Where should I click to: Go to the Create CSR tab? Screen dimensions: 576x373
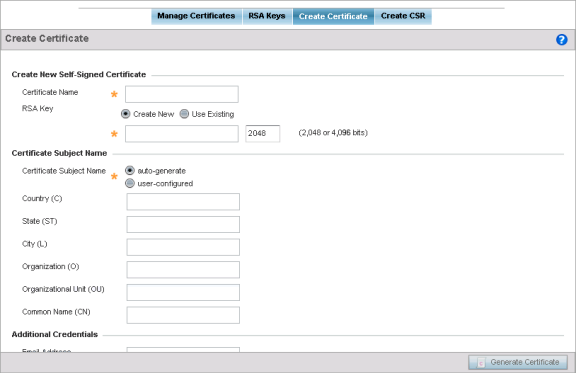[x=403, y=16]
